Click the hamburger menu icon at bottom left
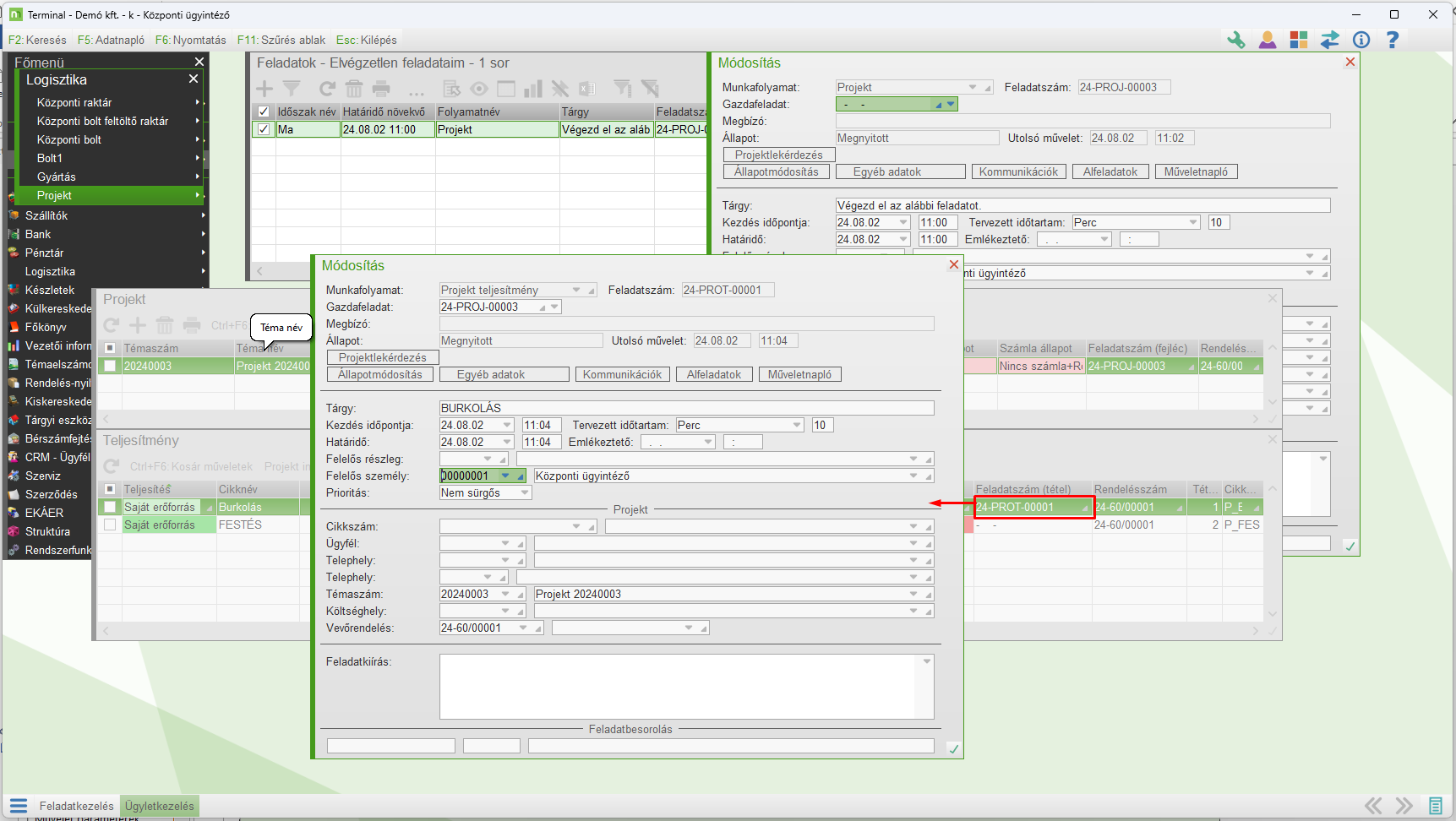1456x821 pixels. 19,806
